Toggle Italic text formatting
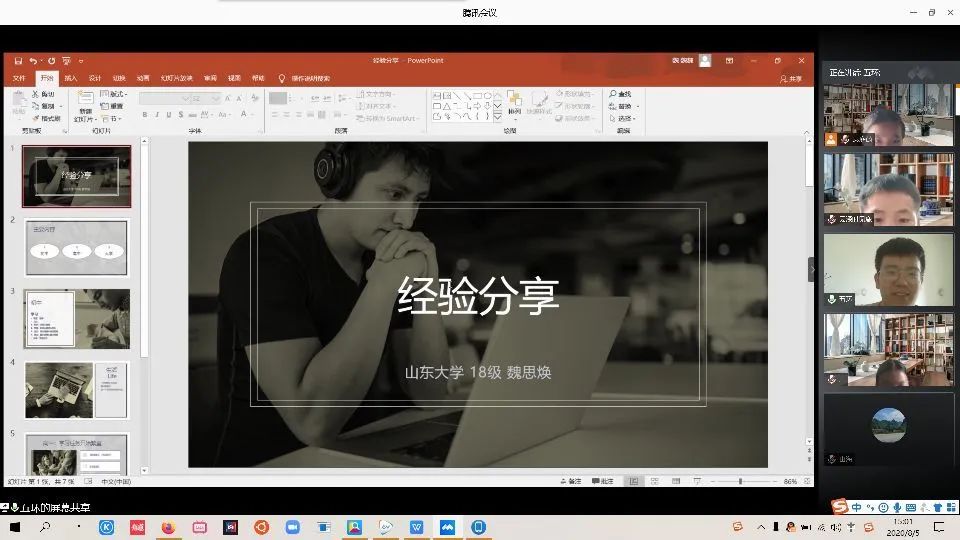The width and height of the screenshot is (960, 540). coord(156,115)
